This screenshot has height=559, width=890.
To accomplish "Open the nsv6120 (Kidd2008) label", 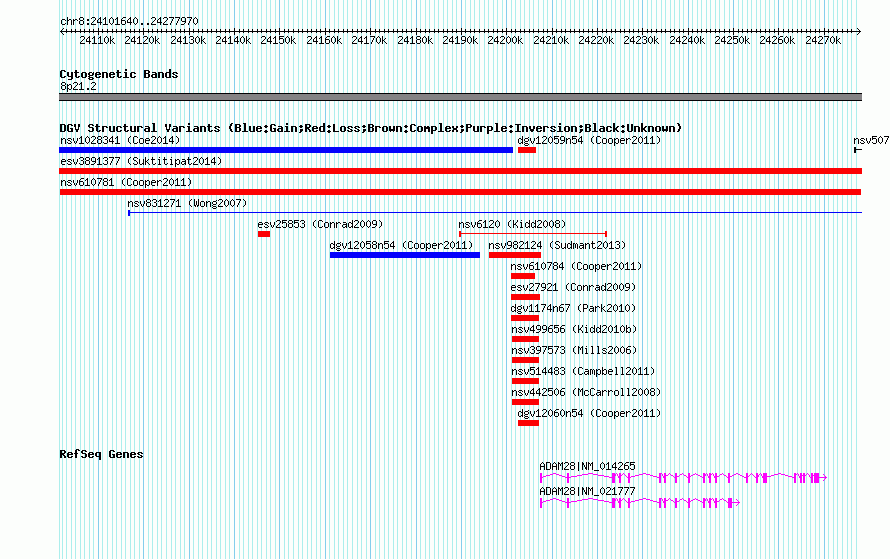I will (512, 224).
